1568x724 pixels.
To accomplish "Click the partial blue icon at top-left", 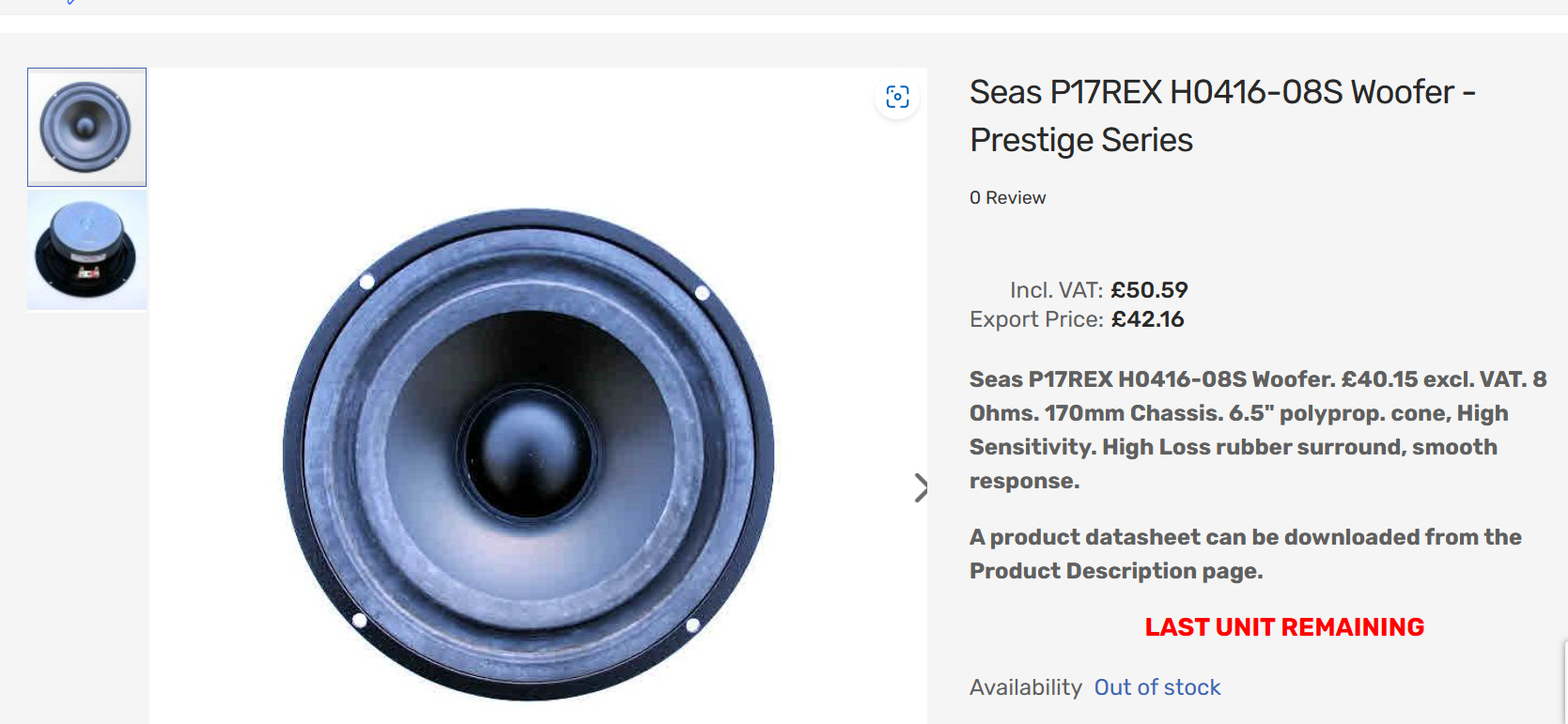I will [x=70, y=3].
